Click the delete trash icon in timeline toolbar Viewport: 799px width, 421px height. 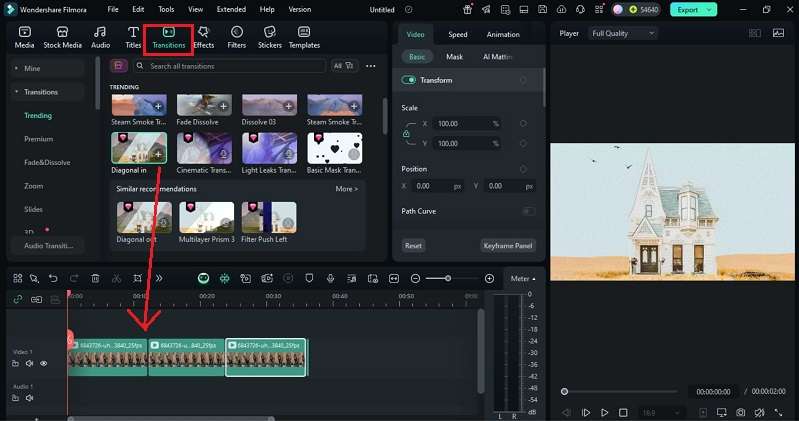(95, 278)
